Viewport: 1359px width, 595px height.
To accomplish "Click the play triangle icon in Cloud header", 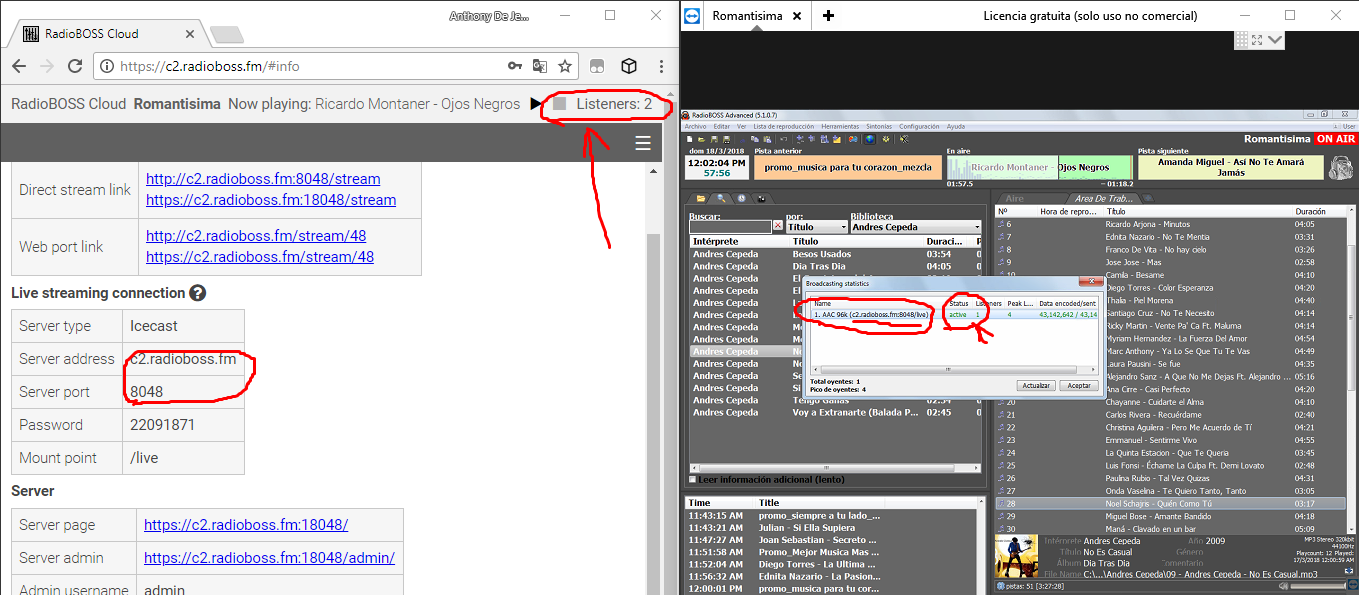I will click(x=537, y=104).
